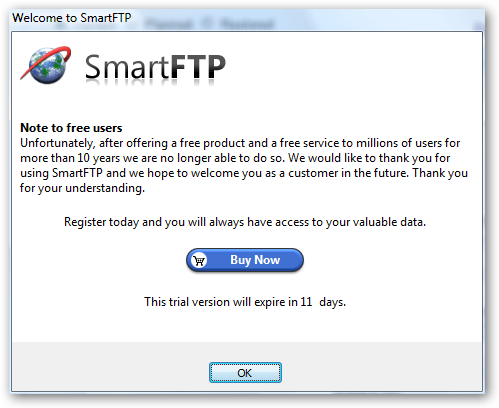Viewport: 499px width, 408px height.
Task: Dismiss the dialog with the OK button
Action: click(x=245, y=372)
